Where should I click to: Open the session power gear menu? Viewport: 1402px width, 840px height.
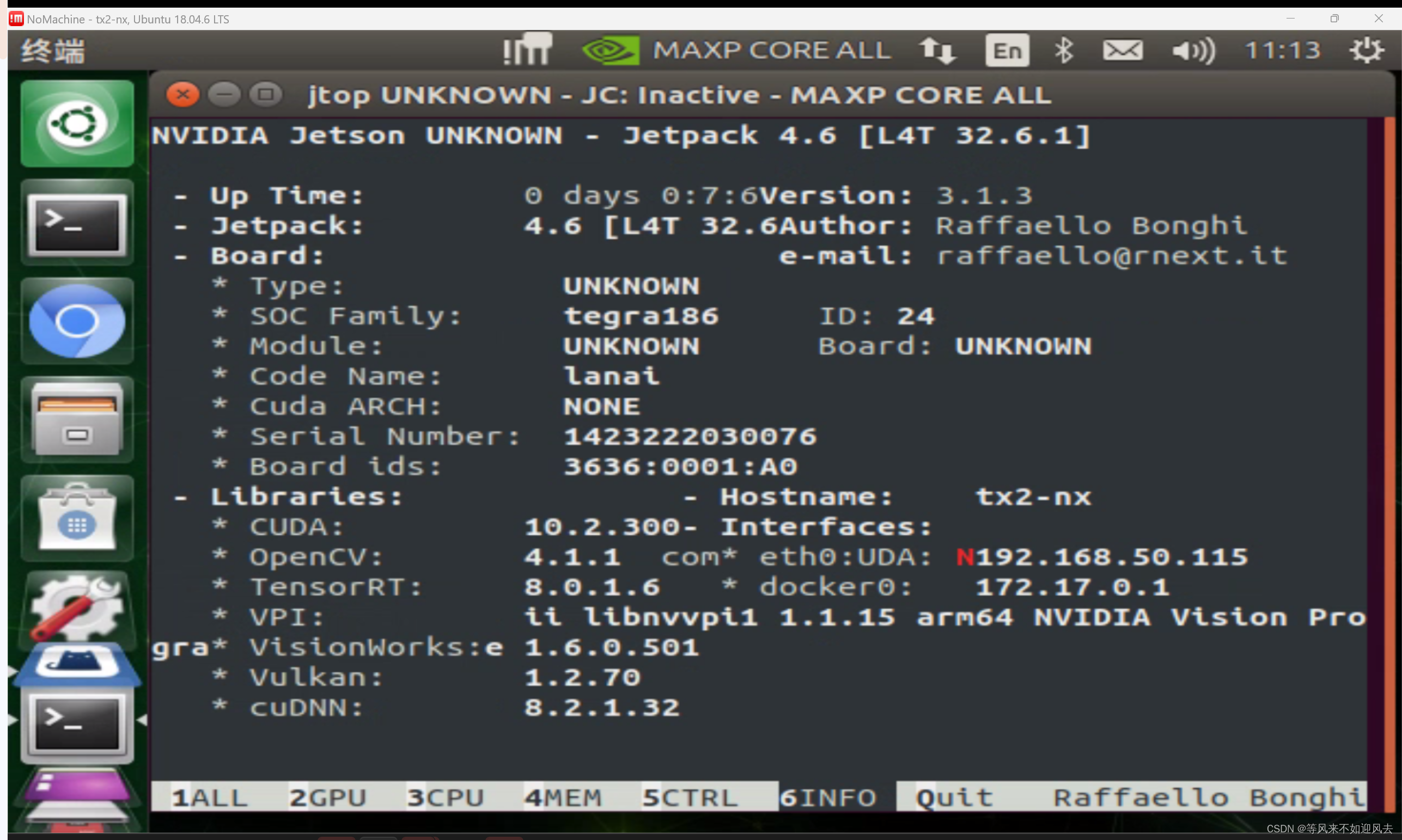[1367, 51]
